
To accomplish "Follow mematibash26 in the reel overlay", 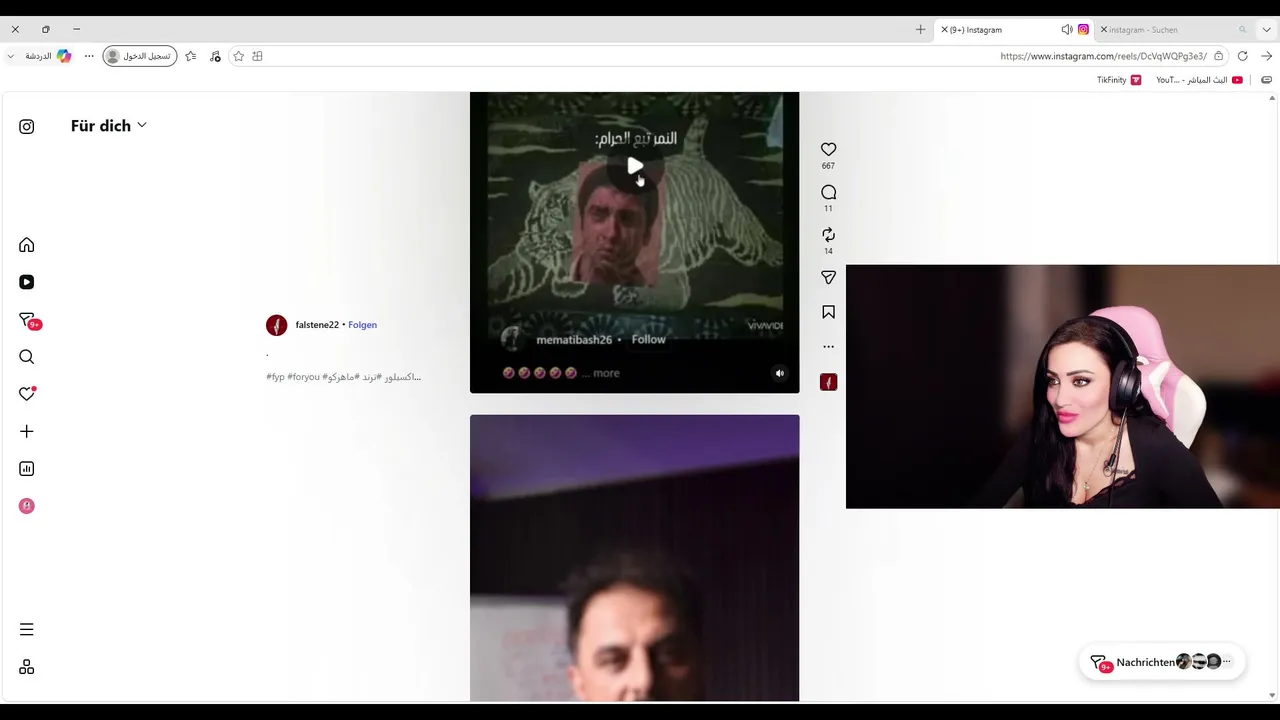I will [x=648, y=339].
